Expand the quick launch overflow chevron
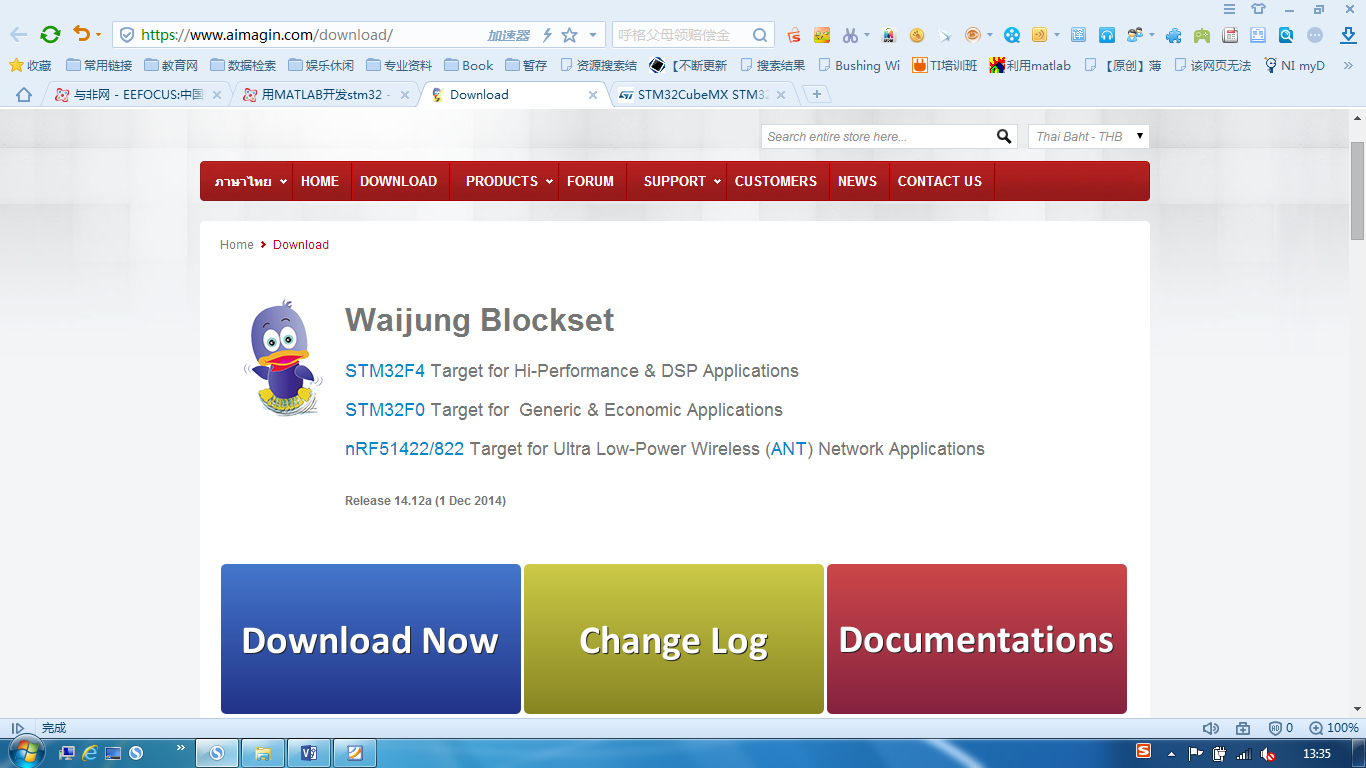The height and width of the screenshot is (768, 1366). pyautogui.click(x=181, y=748)
